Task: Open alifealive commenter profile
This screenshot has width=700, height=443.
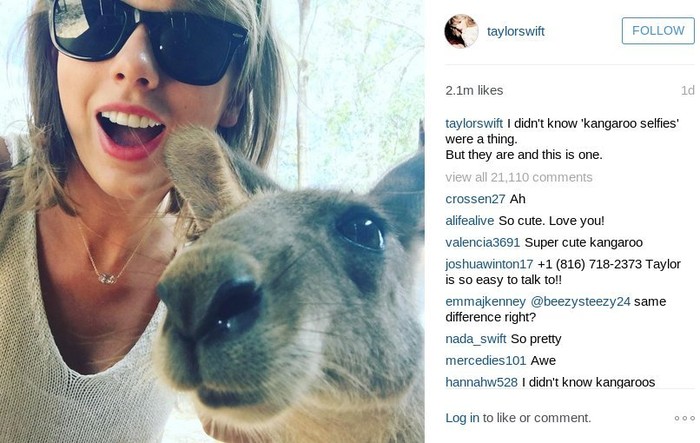Action: 470,221
